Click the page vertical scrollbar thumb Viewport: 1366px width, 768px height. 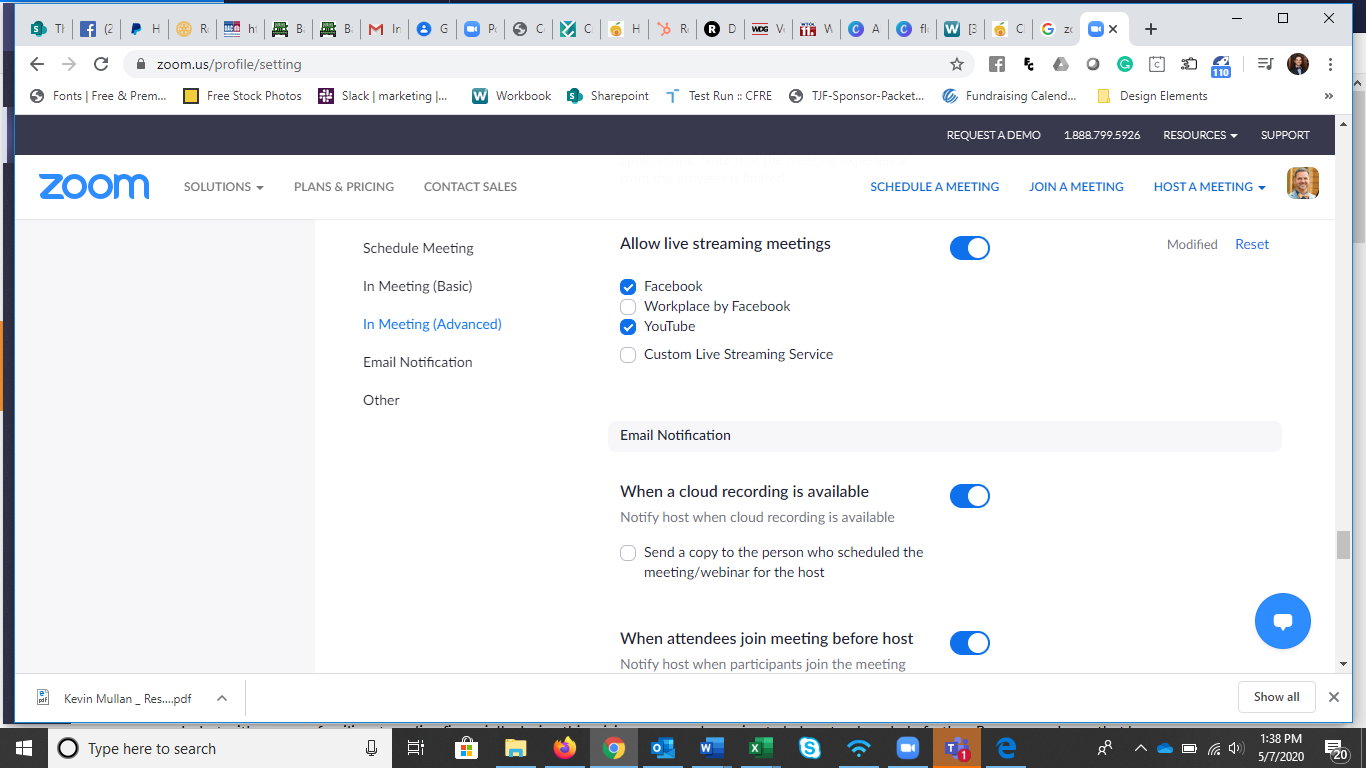(x=1343, y=545)
